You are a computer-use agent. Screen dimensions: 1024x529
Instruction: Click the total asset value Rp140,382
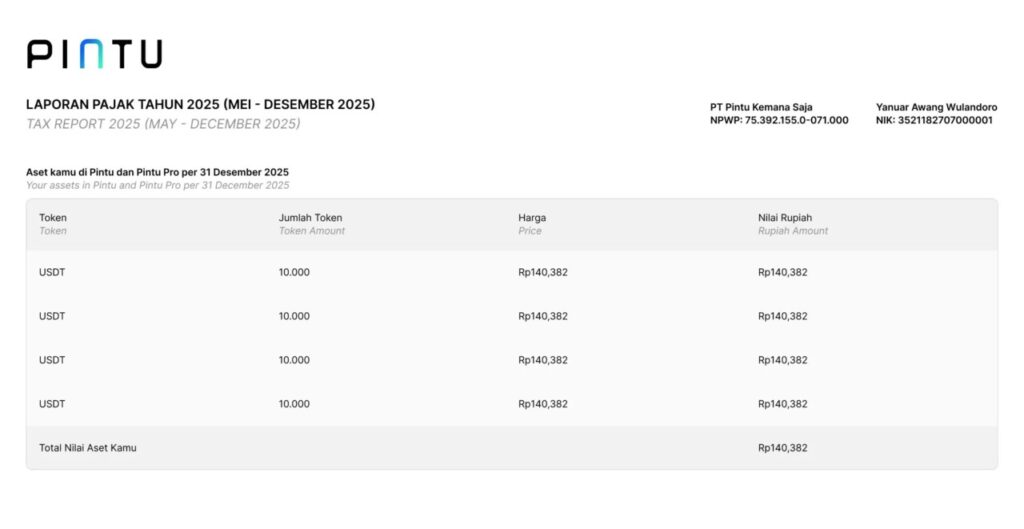[783, 448]
